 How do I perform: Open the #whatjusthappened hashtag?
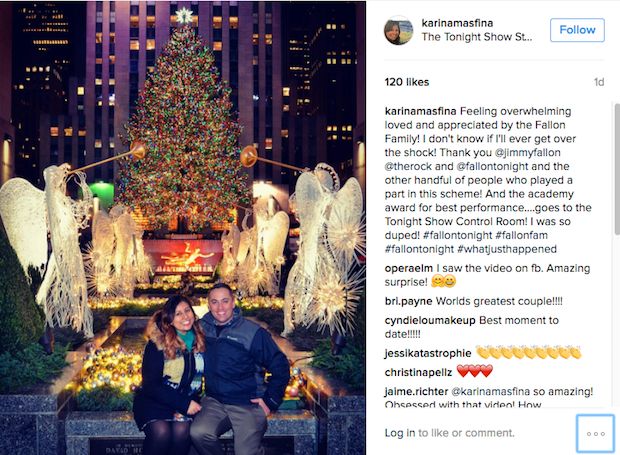point(507,249)
